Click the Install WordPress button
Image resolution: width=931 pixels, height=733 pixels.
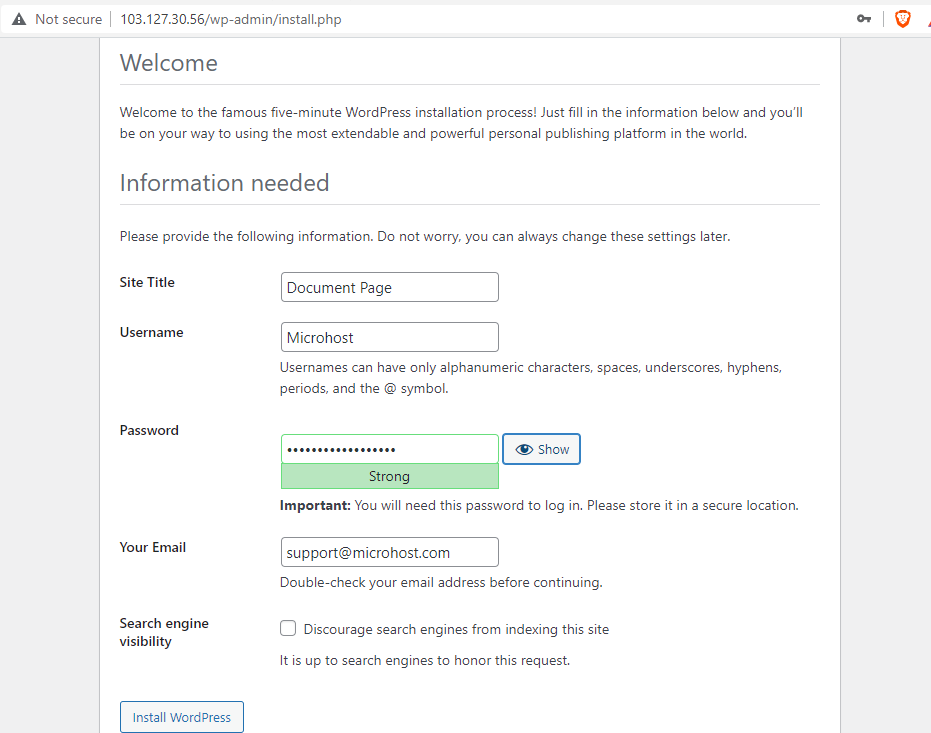(x=182, y=717)
